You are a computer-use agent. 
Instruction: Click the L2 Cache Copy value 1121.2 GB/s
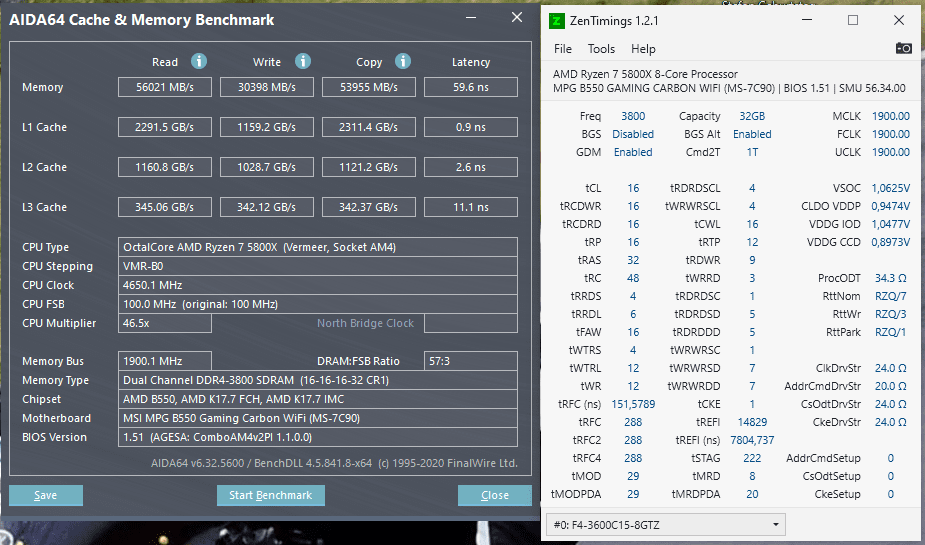click(369, 167)
